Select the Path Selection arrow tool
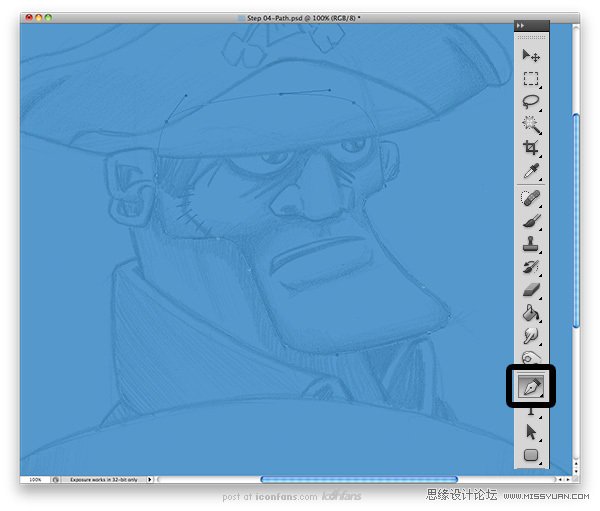This screenshot has height=511, width=600. click(531, 432)
